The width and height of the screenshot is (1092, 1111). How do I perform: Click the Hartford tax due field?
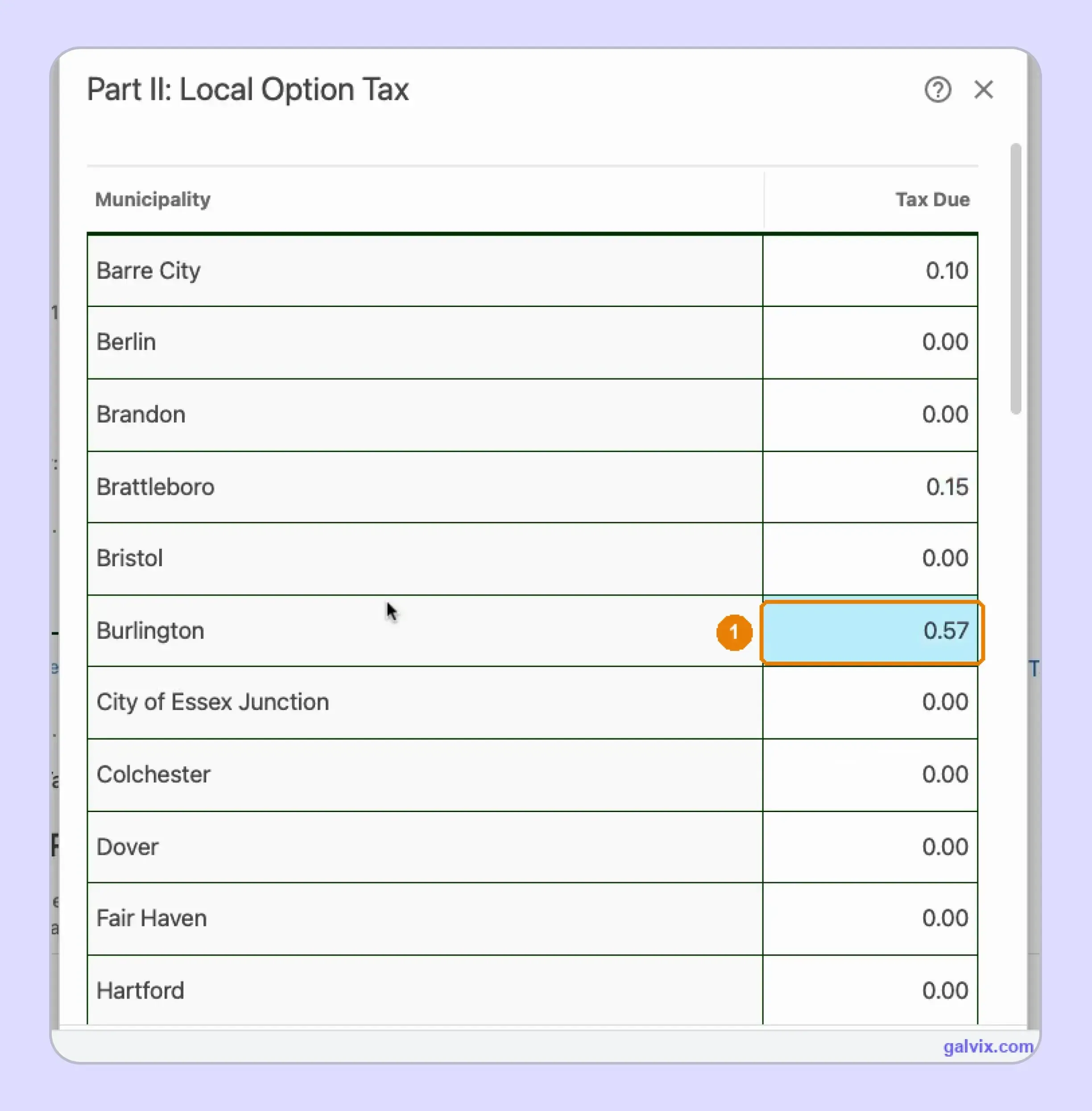[870, 991]
